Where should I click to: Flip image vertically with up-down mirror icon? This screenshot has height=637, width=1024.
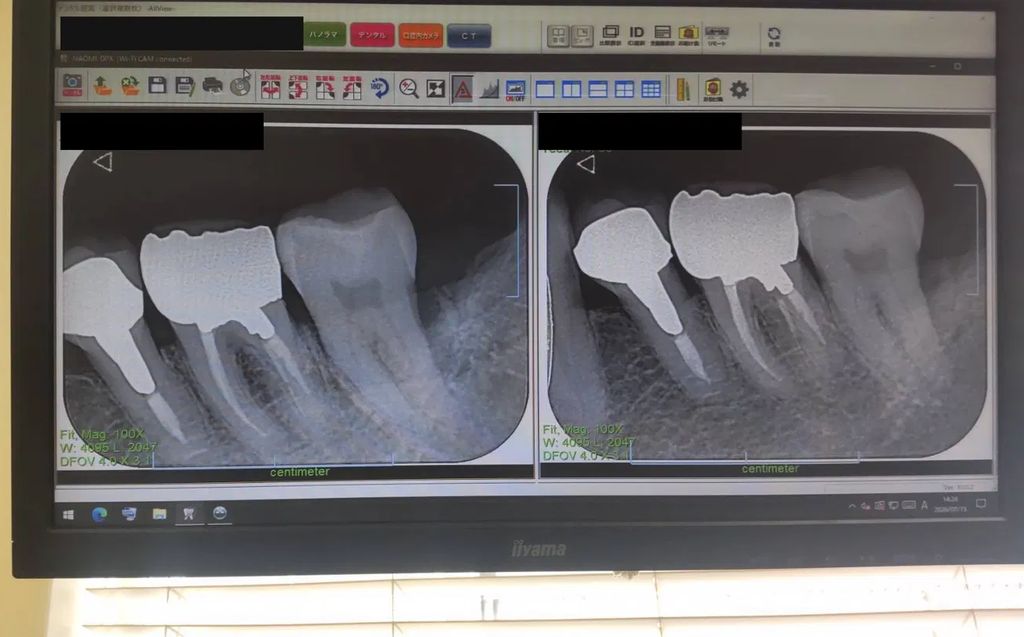click(298, 88)
